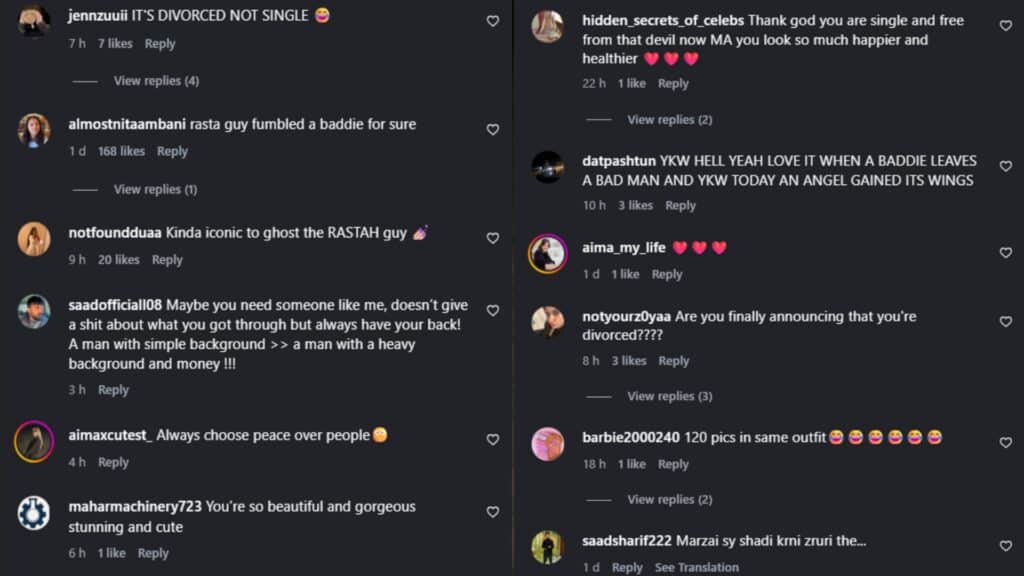Open See Translation for saadsharif222's comment
Screen dimensions: 1024x576
click(697, 568)
